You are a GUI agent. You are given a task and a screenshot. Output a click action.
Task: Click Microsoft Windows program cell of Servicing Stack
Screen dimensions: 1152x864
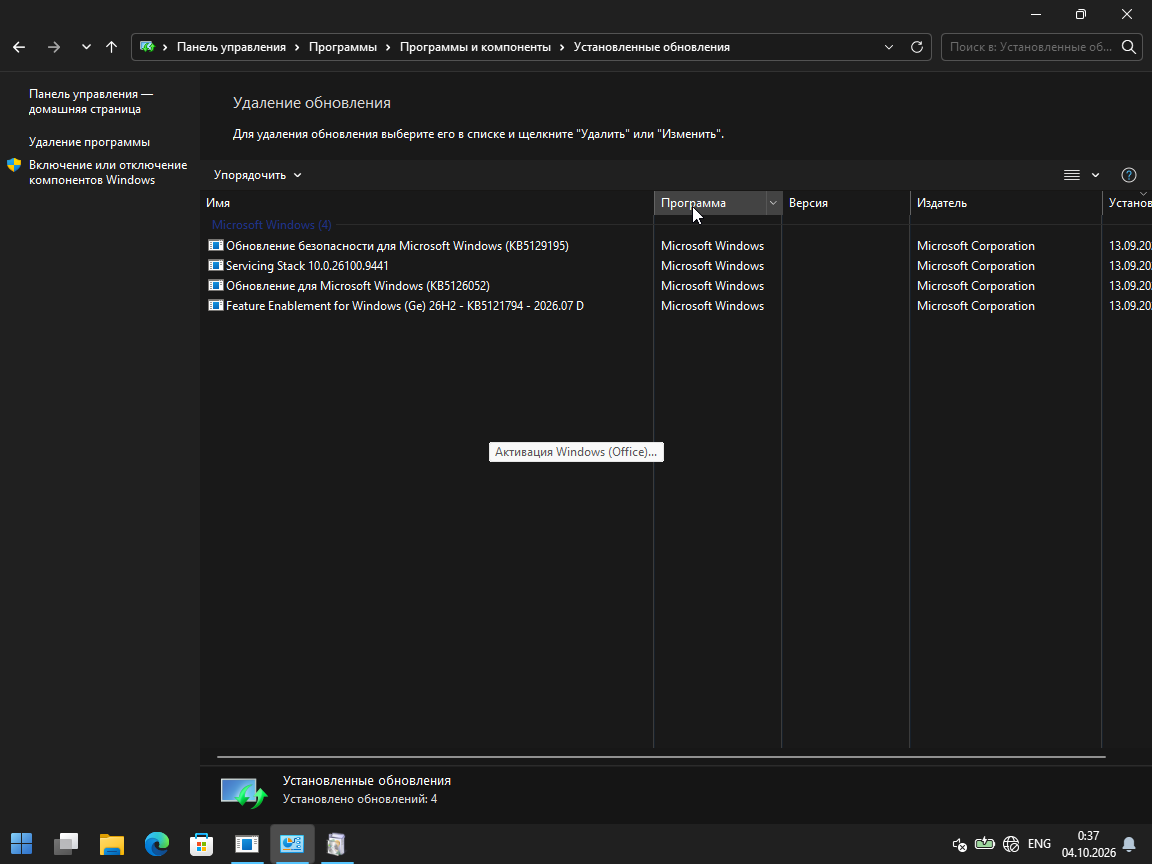[x=712, y=265]
